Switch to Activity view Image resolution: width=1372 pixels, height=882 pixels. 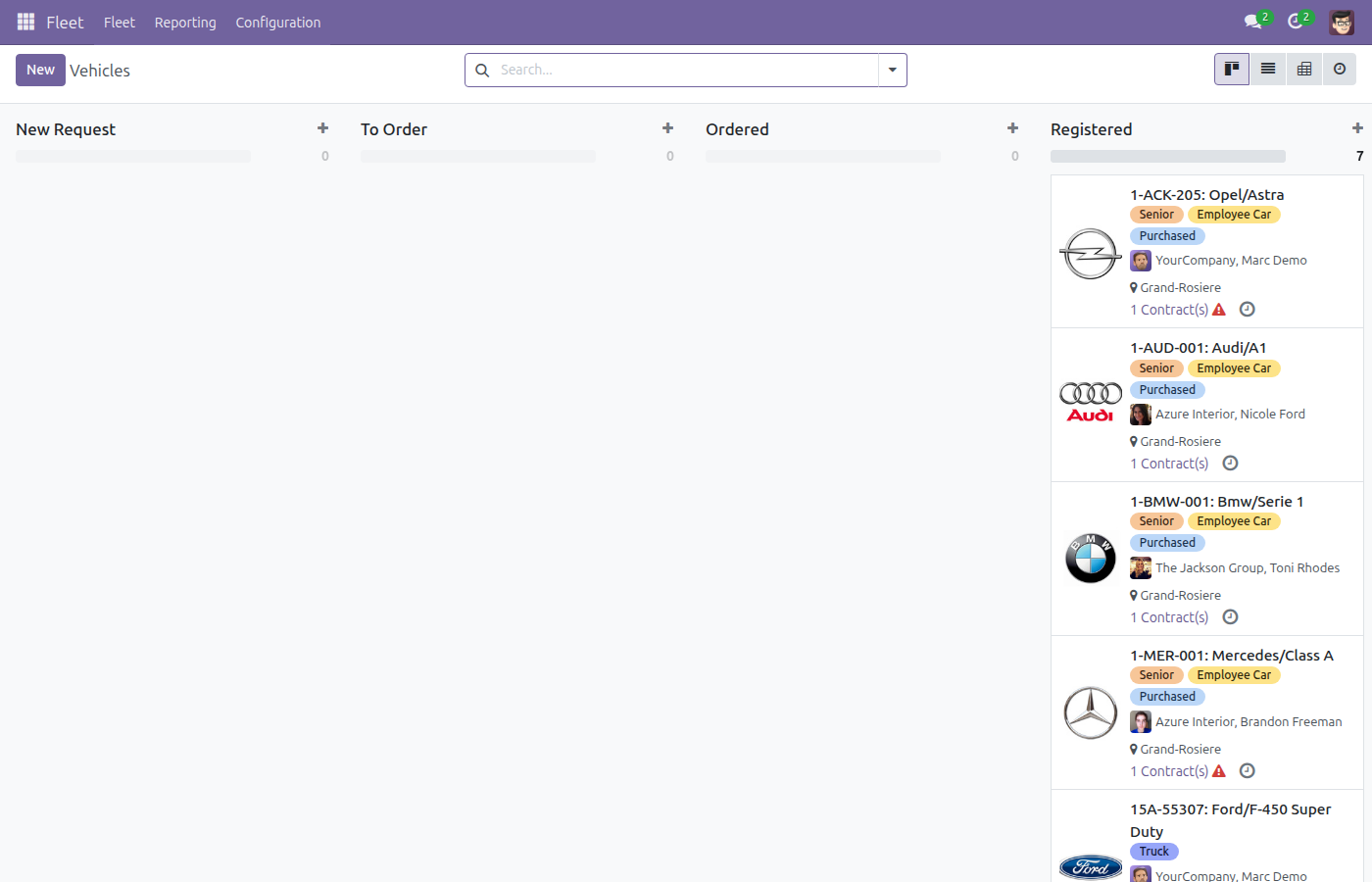[1340, 70]
